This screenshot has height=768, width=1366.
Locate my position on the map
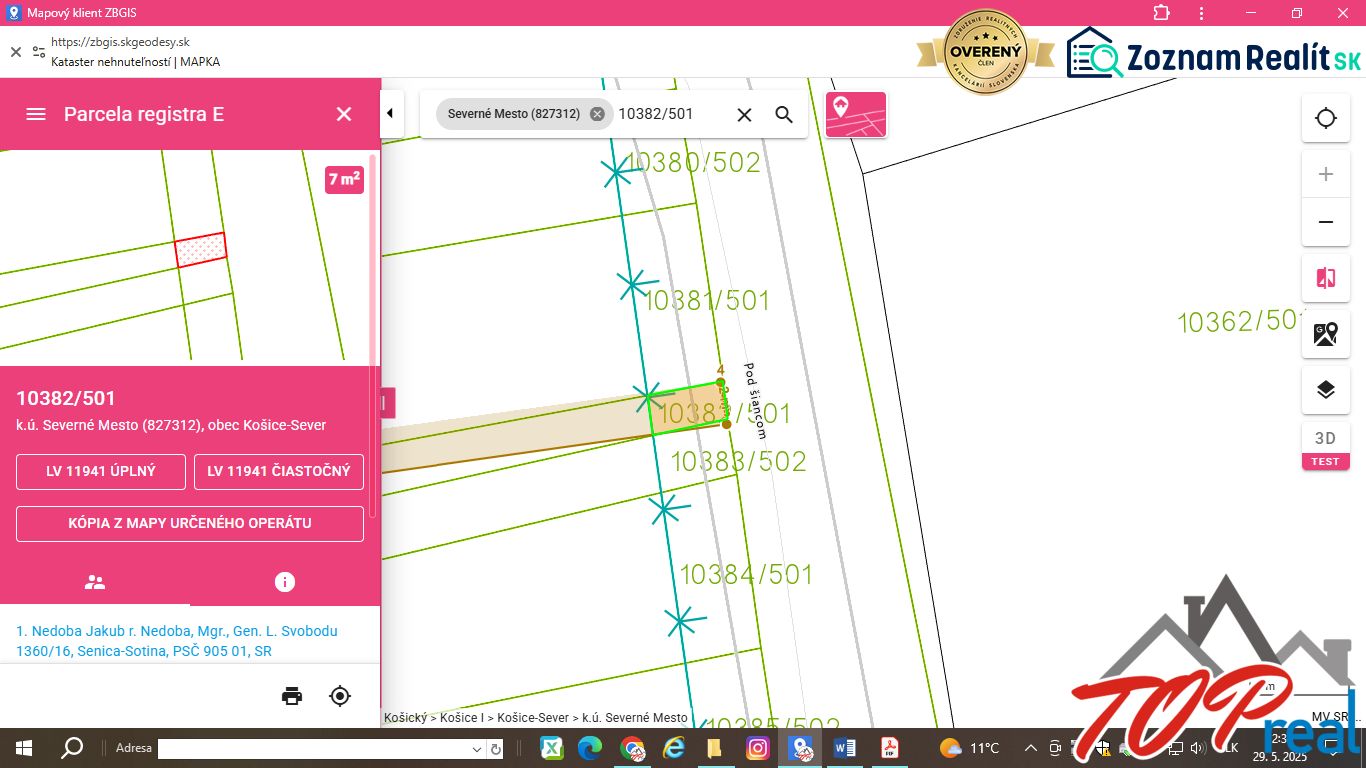coord(1326,118)
